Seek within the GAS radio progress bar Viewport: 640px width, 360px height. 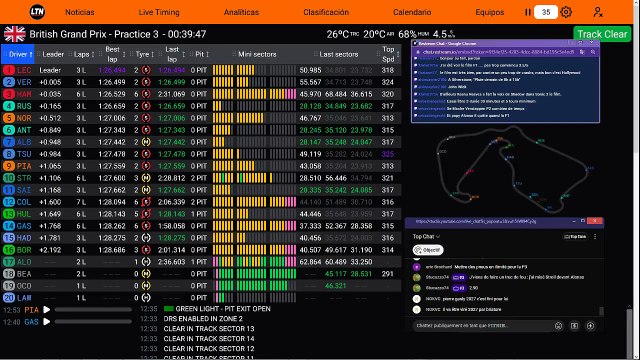pyautogui.click(x=93, y=322)
